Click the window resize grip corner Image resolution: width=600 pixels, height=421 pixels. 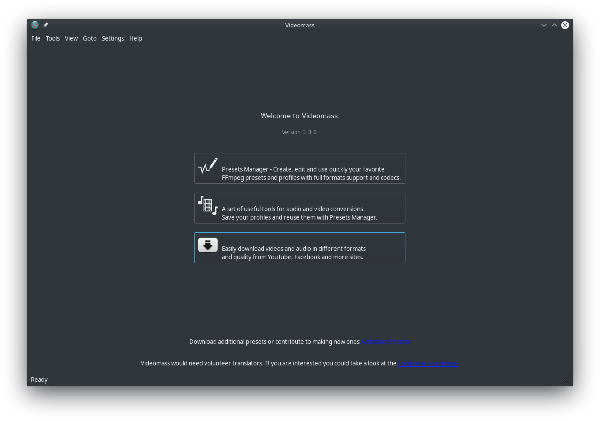pos(566,380)
